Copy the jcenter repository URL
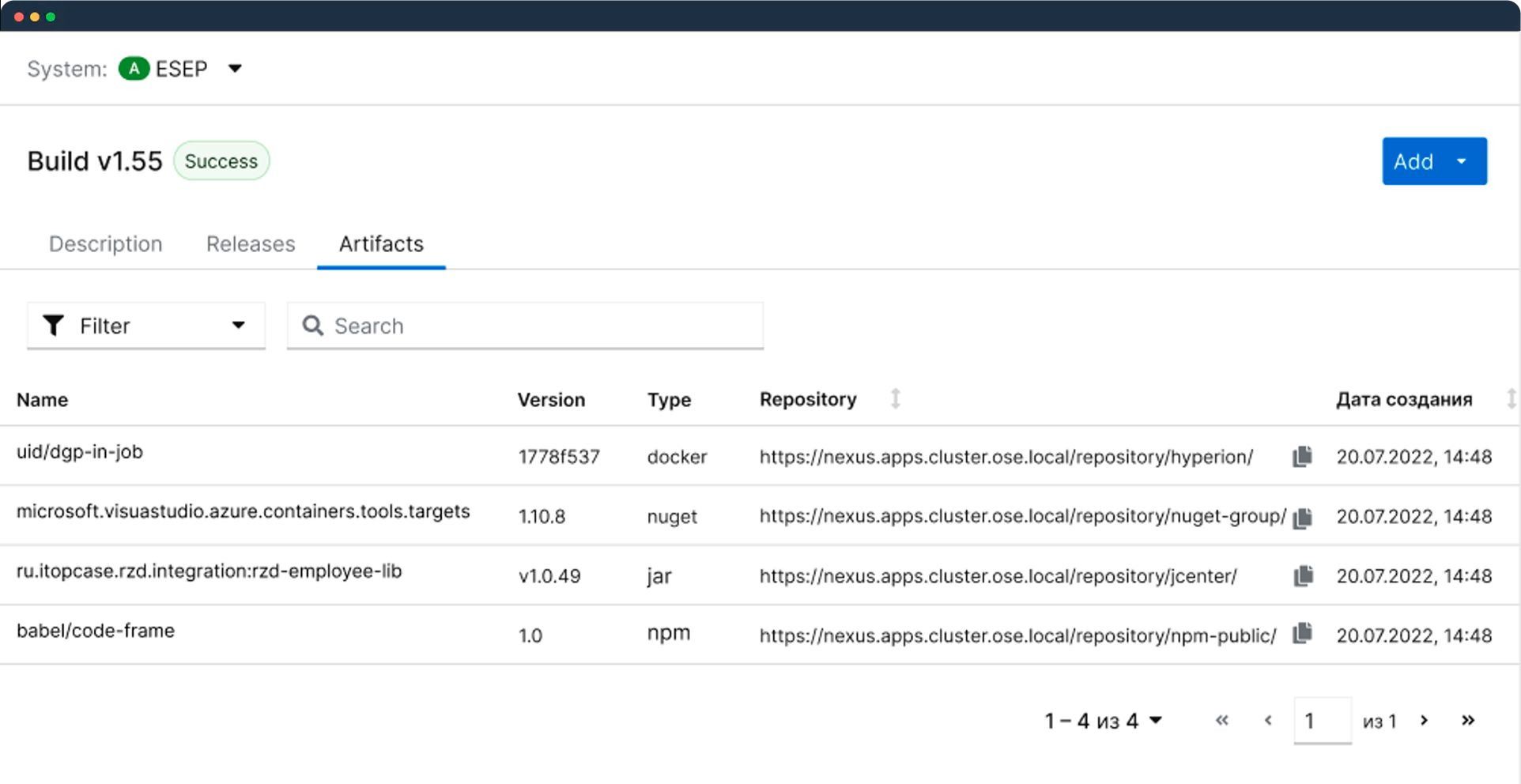This screenshot has height=784, width=1521. [x=1303, y=576]
